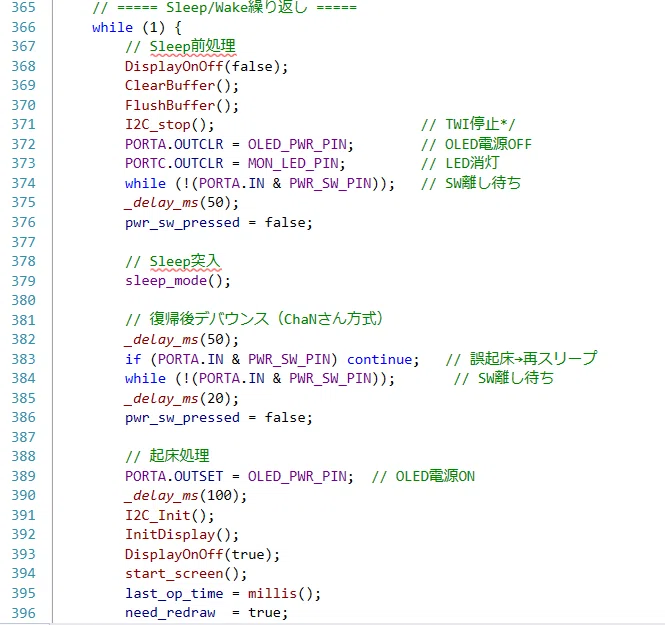665x625 pixels.
Task: Click the OLED電源OFF comment
Action: (x=476, y=144)
